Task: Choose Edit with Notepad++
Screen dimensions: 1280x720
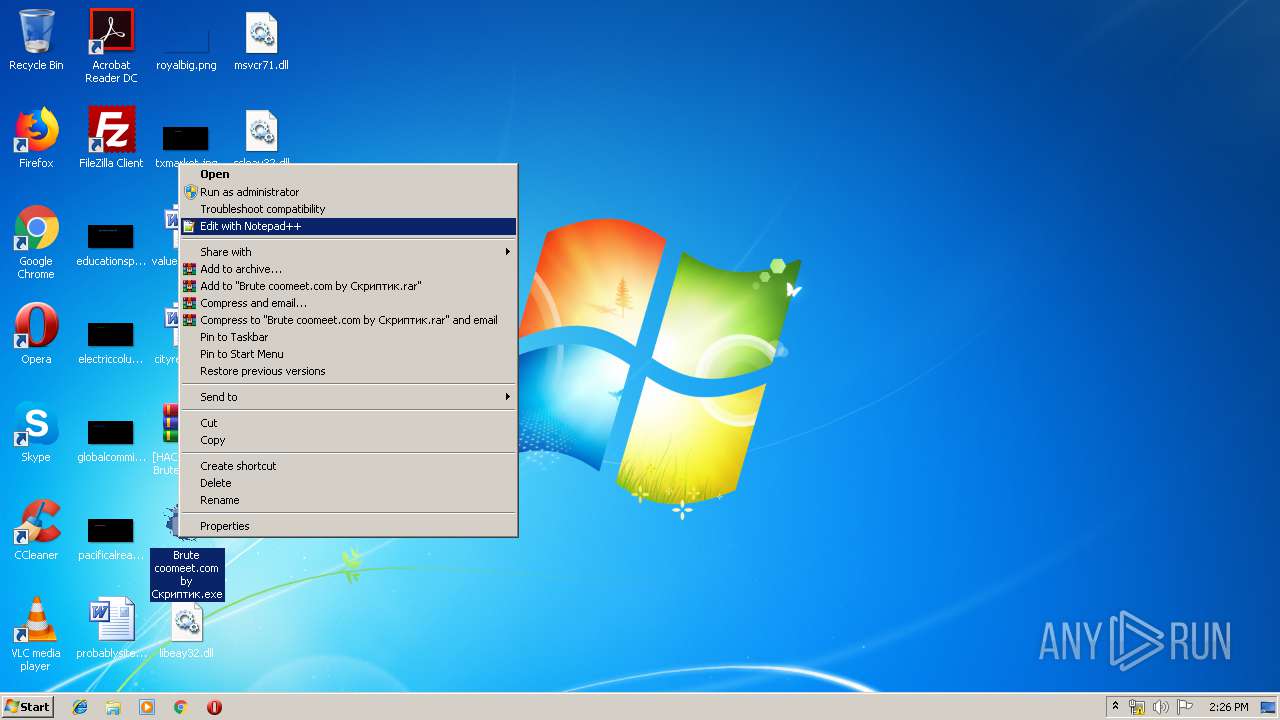Action: pos(348,226)
